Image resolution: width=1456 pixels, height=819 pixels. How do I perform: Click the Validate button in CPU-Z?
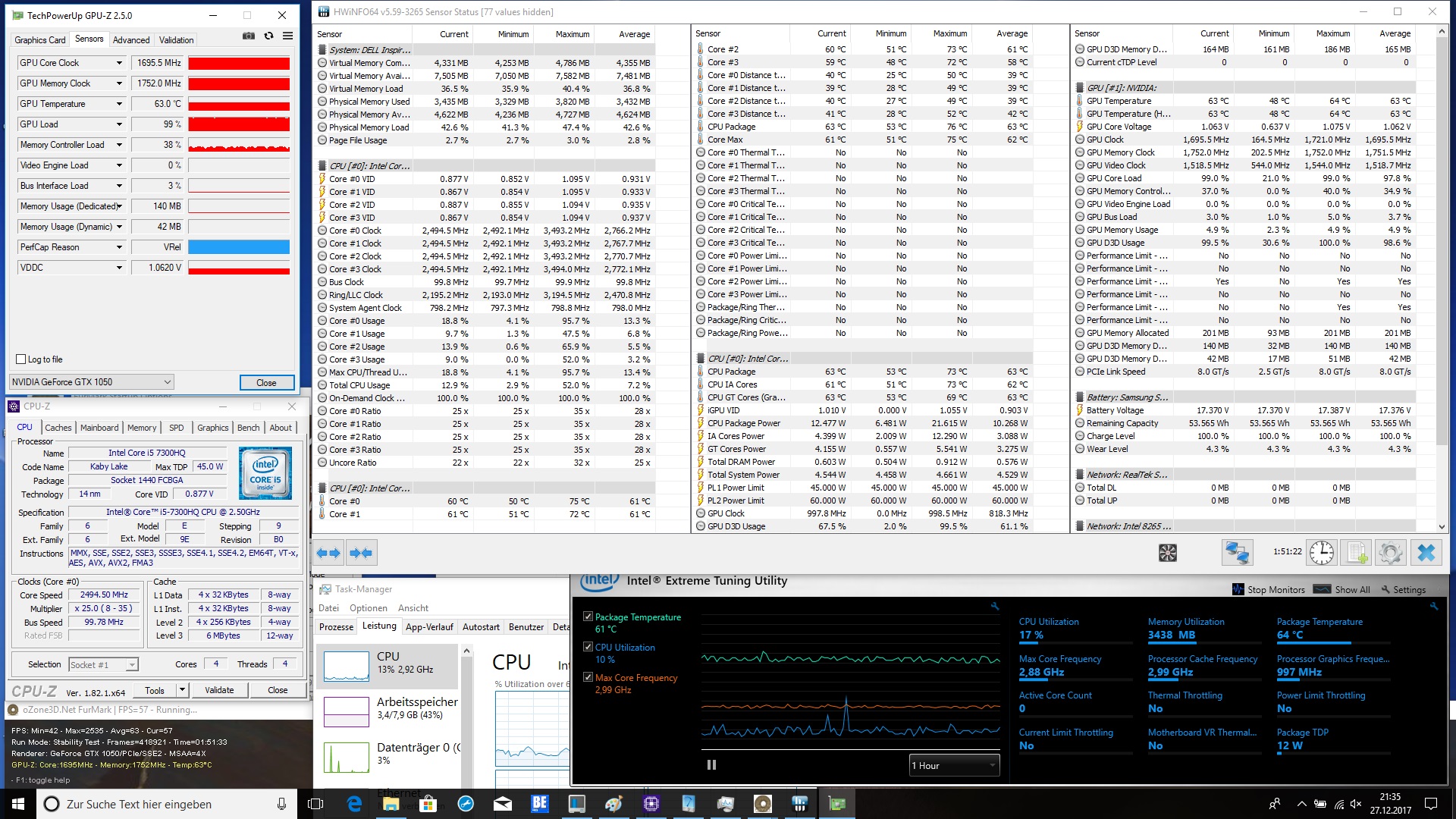pos(219,690)
